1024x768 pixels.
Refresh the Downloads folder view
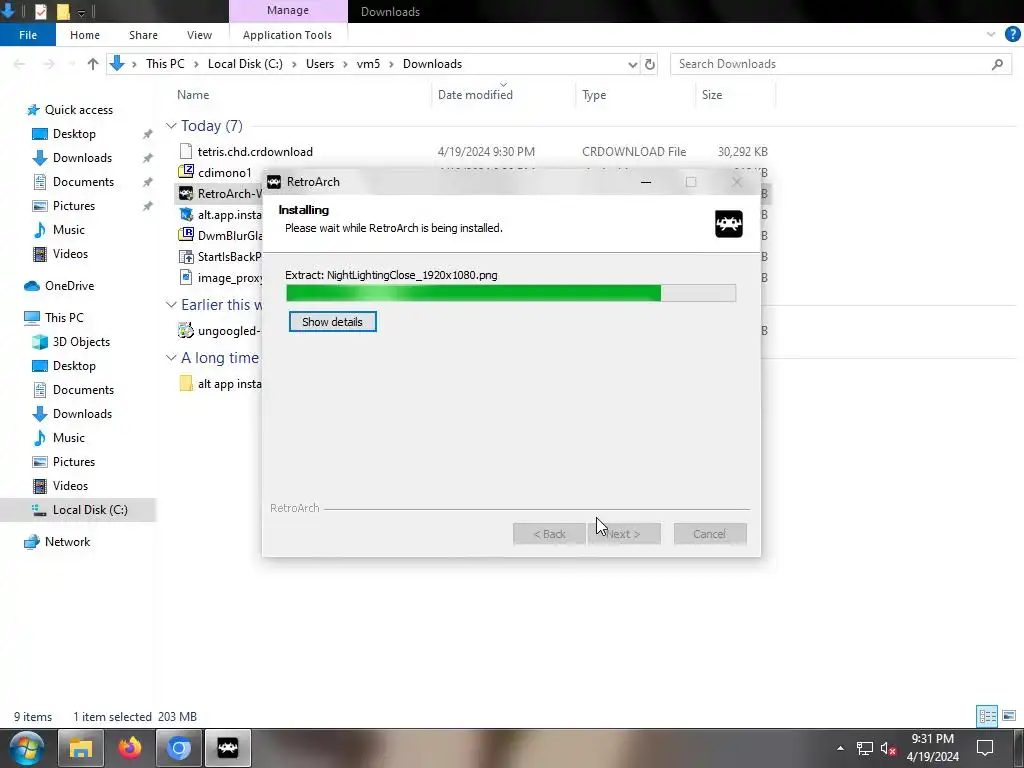(650, 64)
